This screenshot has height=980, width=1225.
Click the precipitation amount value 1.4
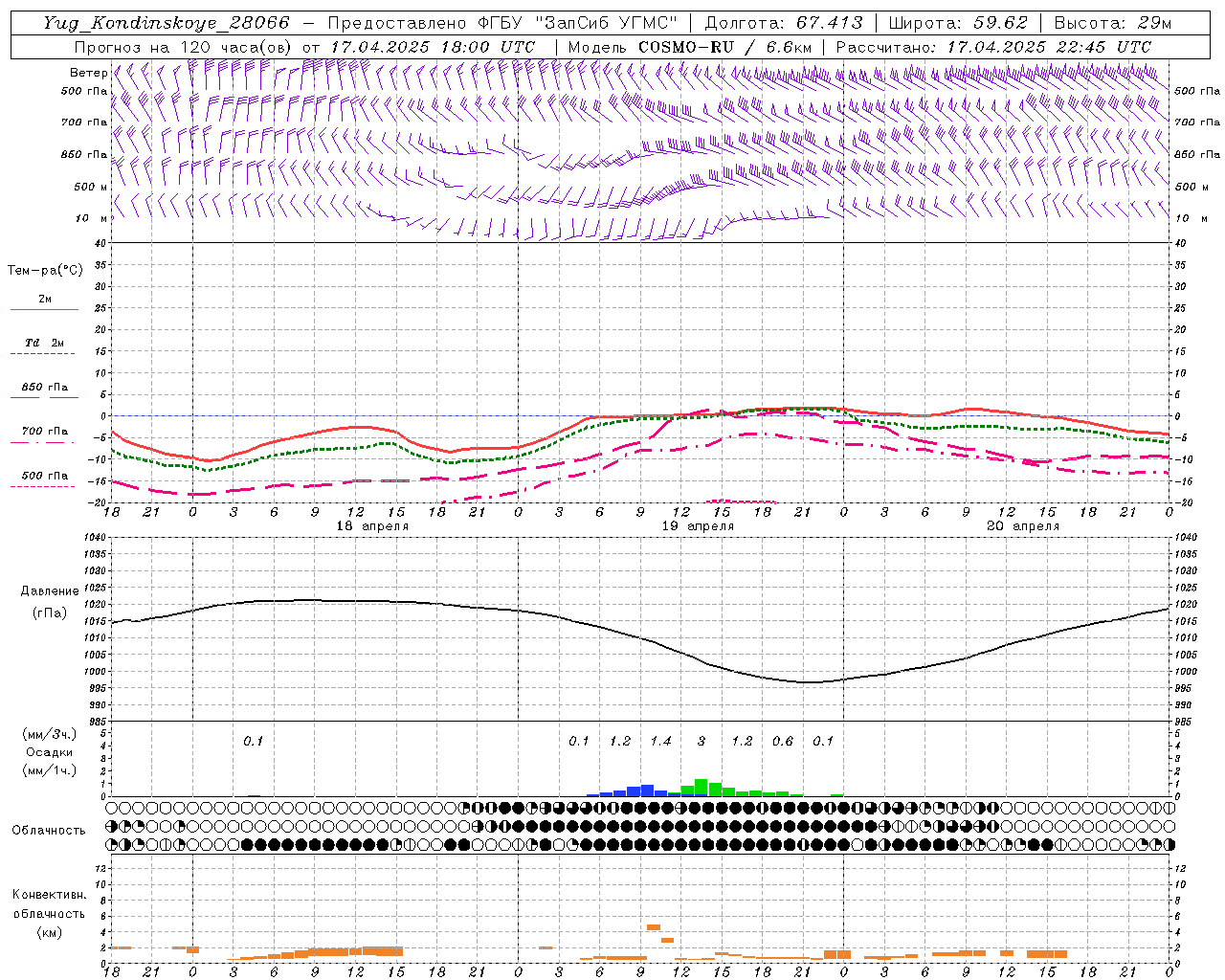click(660, 741)
